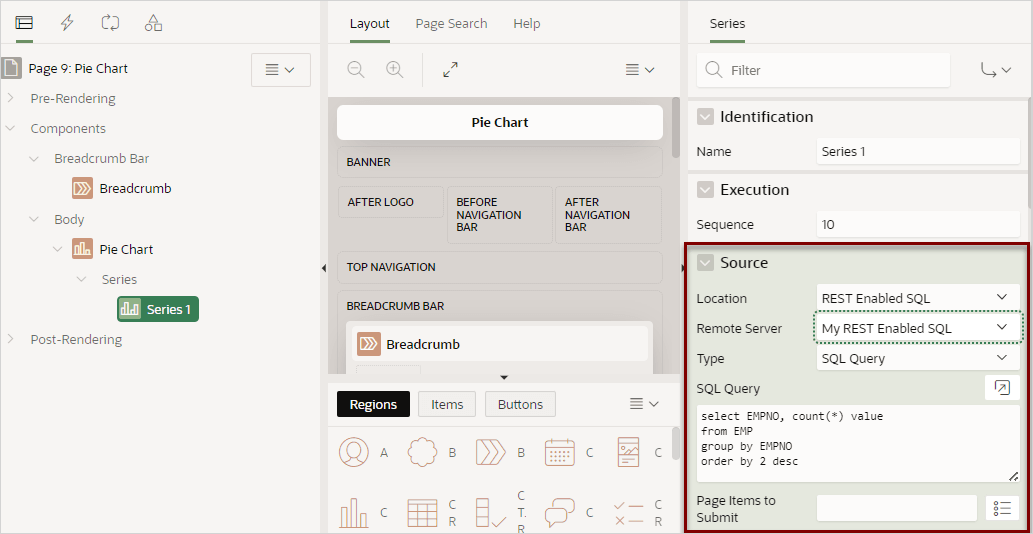Viewport: 1033px width, 534px height.
Task: Collapse the Series tree node
Action: 82,279
